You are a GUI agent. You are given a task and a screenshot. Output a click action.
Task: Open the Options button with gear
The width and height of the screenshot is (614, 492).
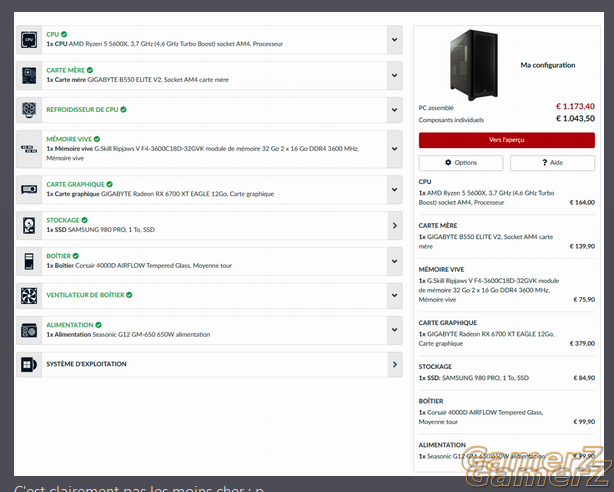(x=461, y=163)
